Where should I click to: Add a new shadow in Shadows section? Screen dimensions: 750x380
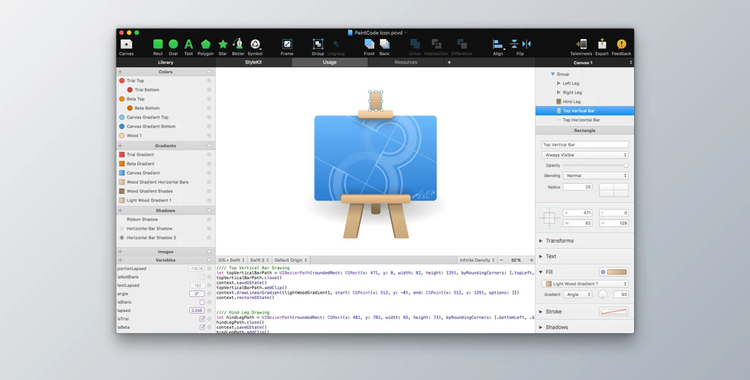coord(120,211)
